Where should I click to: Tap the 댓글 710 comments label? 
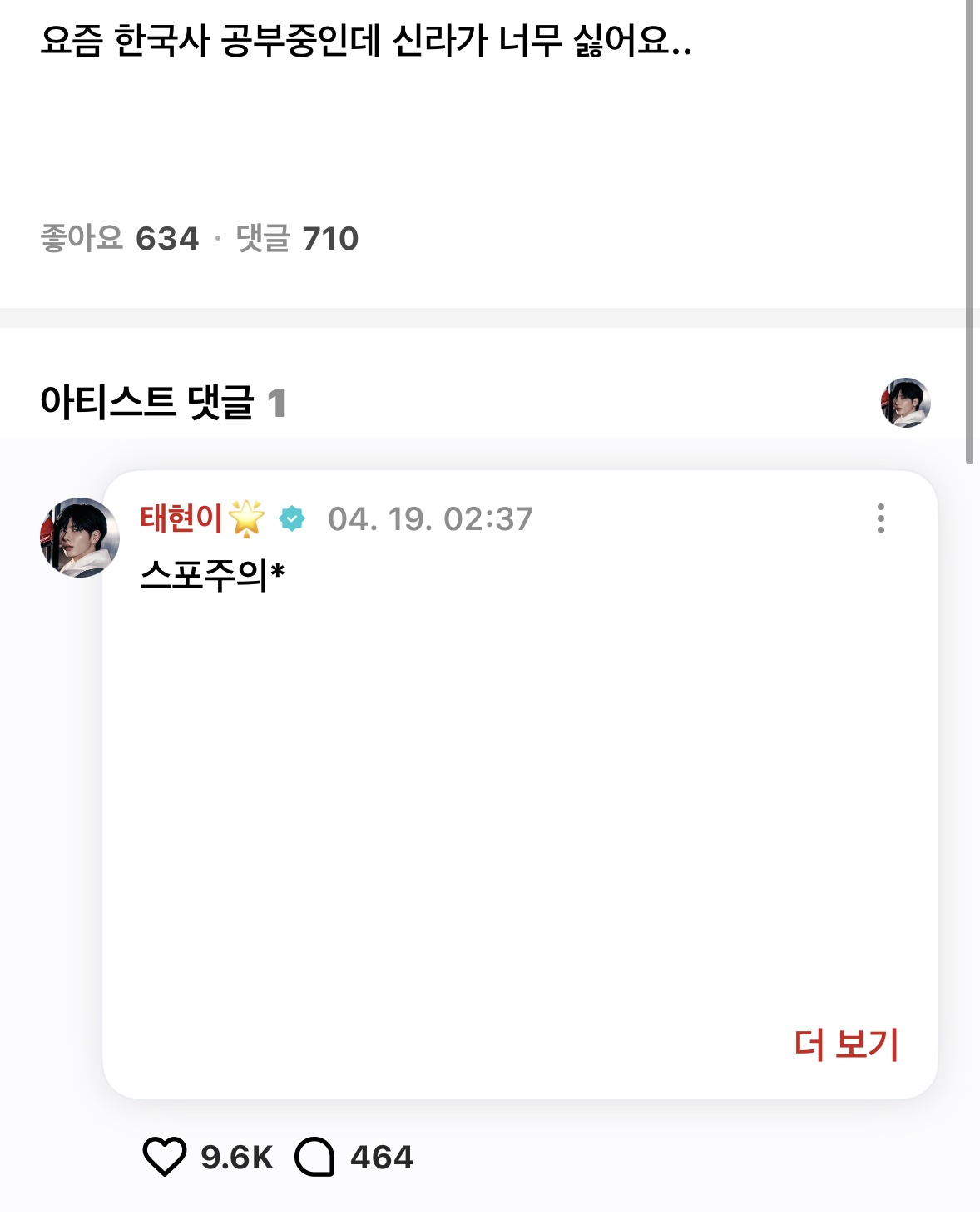[x=297, y=239]
